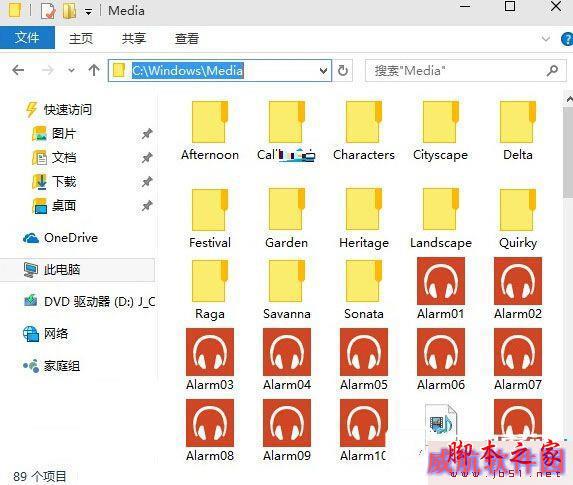Select the Alarm05 audio file
This screenshot has height=485, width=573.
coord(364,359)
